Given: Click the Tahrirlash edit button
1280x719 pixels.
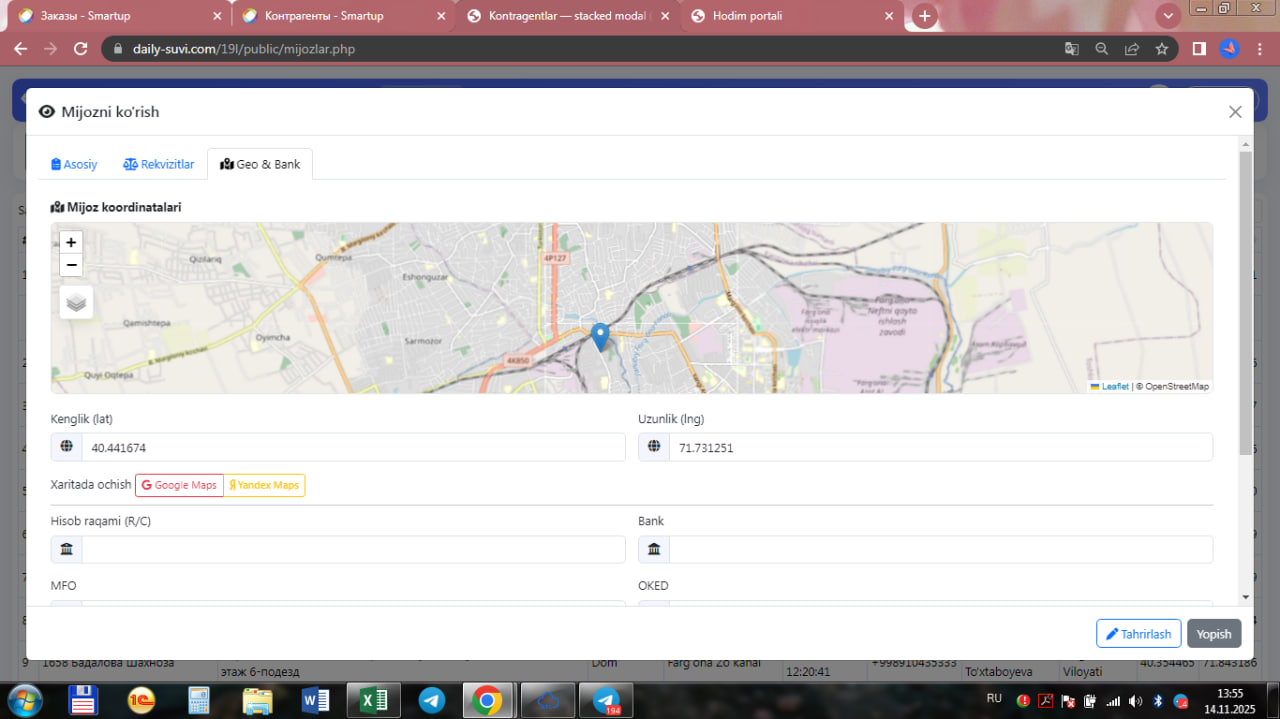Looking at the screenshot, I should coord(1138,634).
